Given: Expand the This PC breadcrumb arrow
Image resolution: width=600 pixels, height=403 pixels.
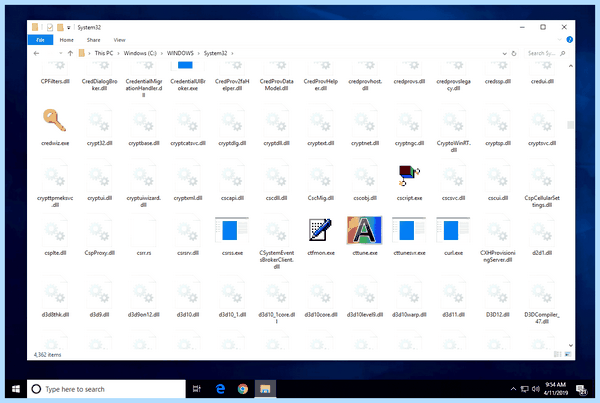Looking at the screenshot, I should click(119, 53).
